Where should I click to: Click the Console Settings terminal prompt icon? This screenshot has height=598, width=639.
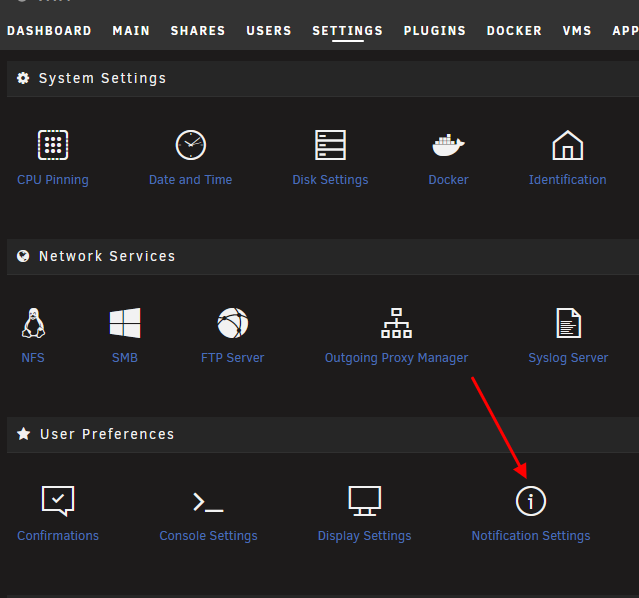[x=208, y=502]
